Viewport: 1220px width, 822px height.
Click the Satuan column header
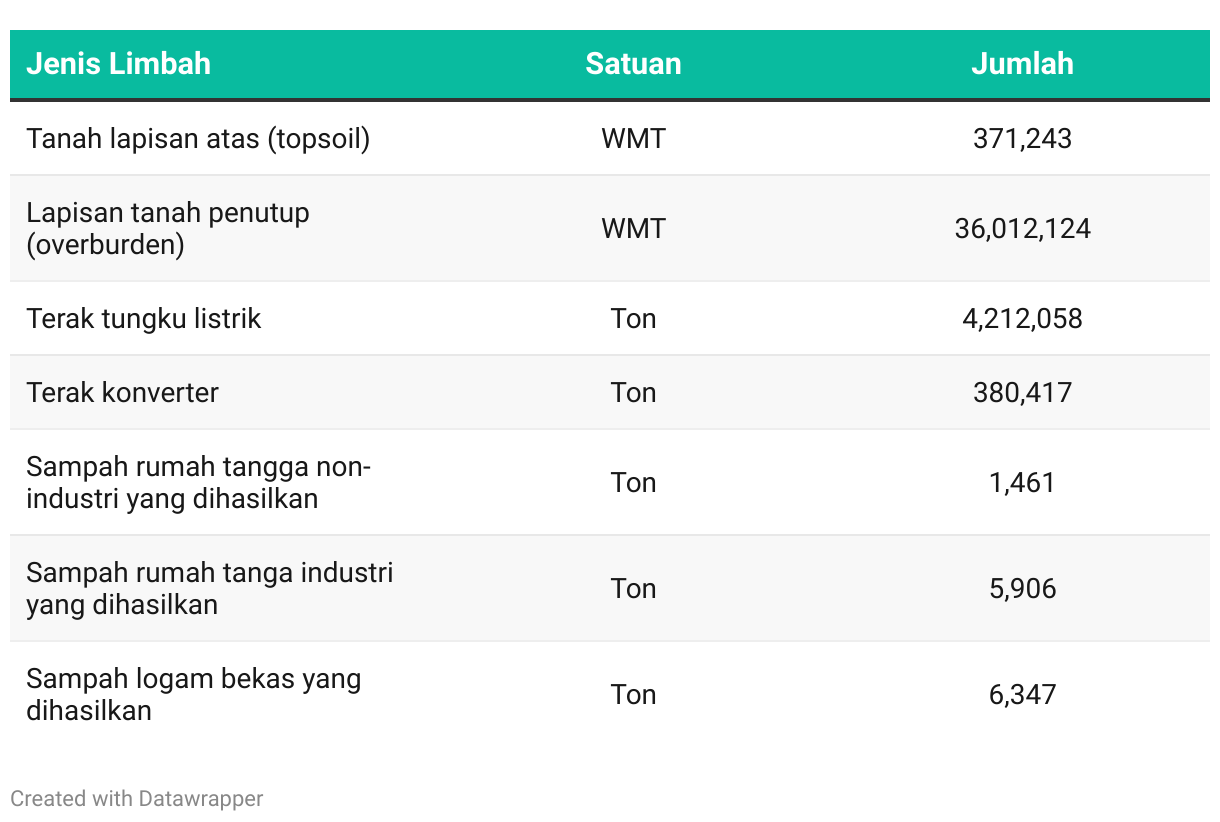(x=633, y=64)
